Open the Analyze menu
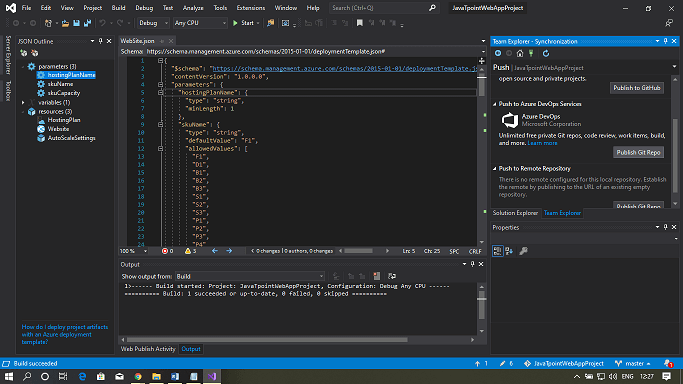This screenshot has height=384, width=683. 193,8
